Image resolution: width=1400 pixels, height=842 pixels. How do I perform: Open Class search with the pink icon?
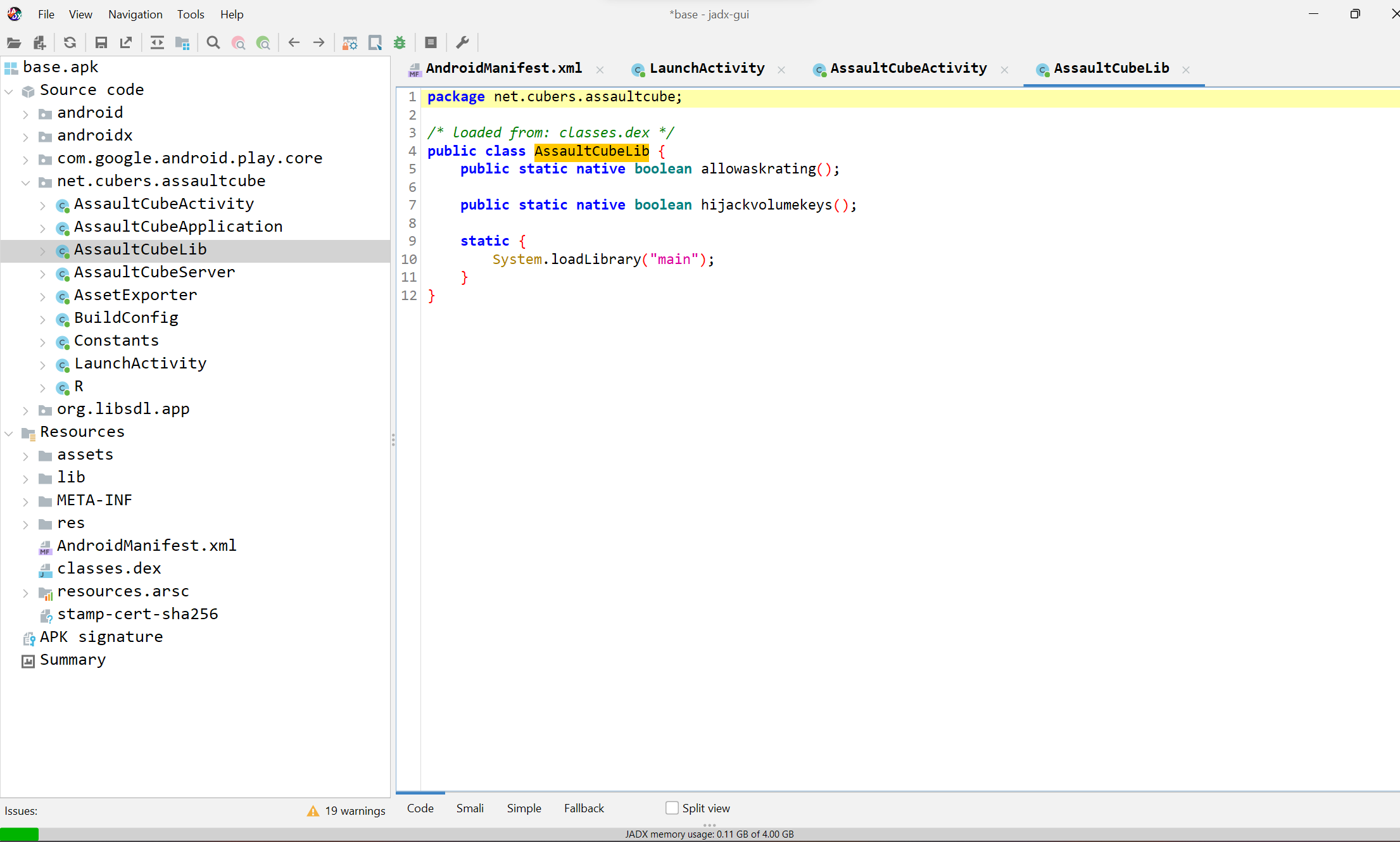point(239,43)
